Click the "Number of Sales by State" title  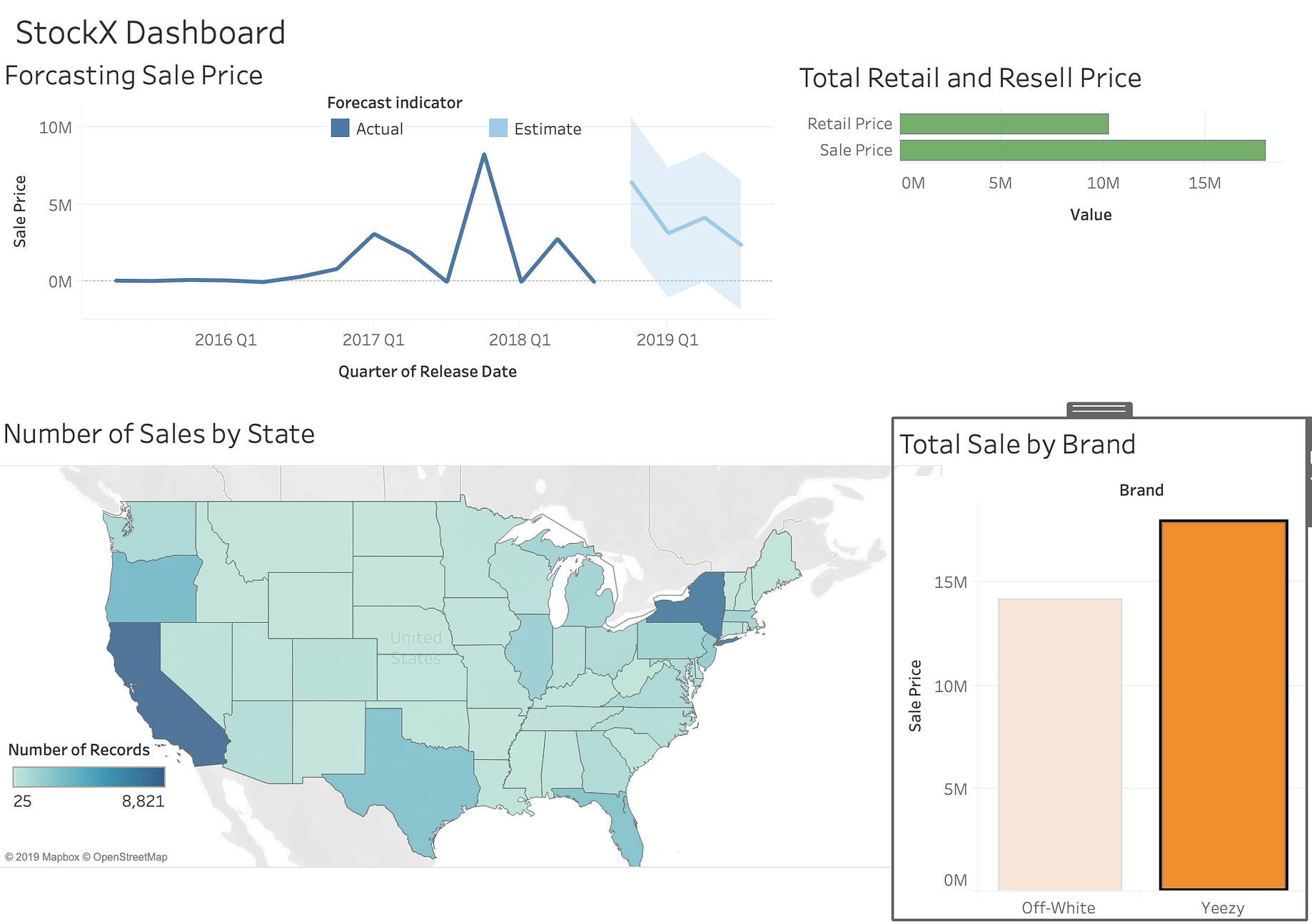[159, 434]
